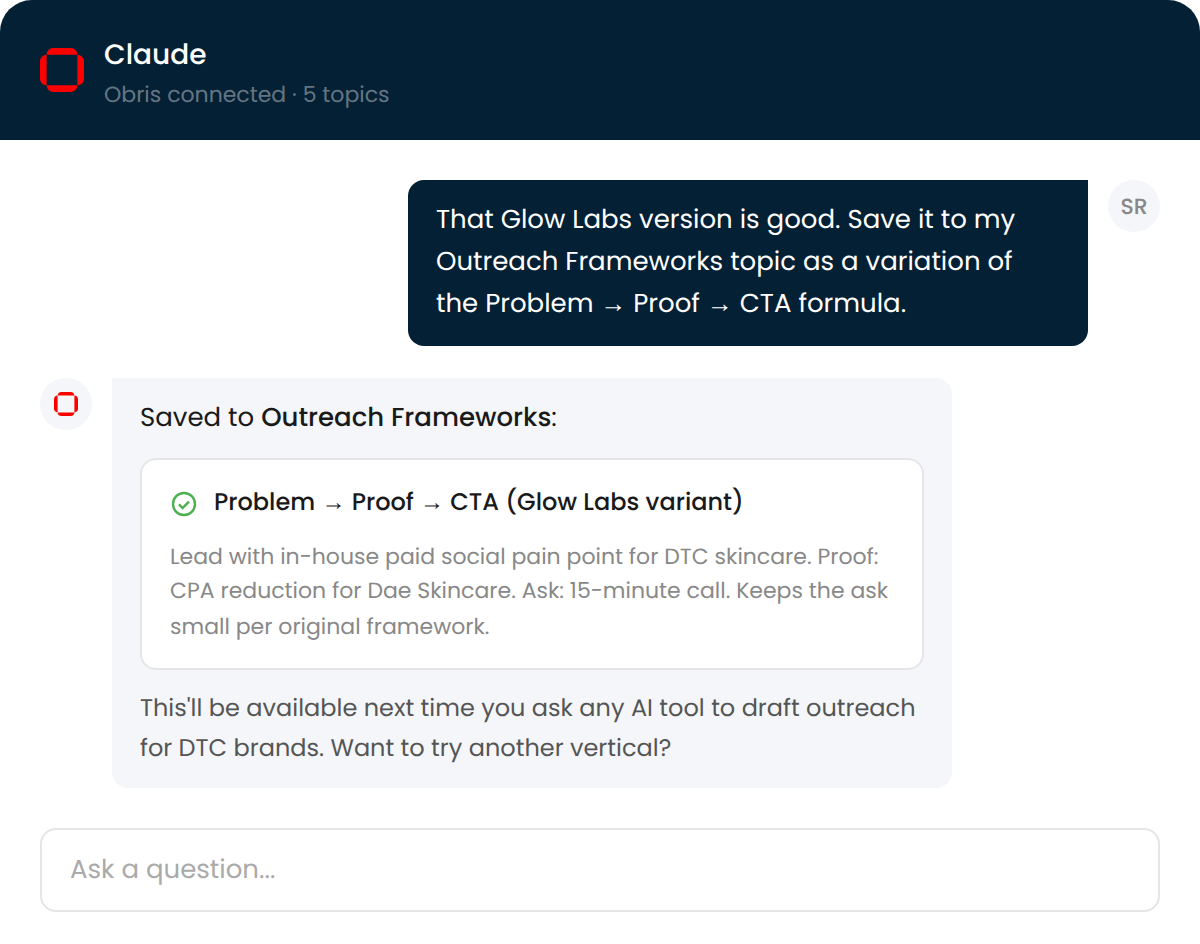The width and height of the screenshot is (1200, 944).
Task: Click the "Claude" title in header
Action: coord(155,54)
